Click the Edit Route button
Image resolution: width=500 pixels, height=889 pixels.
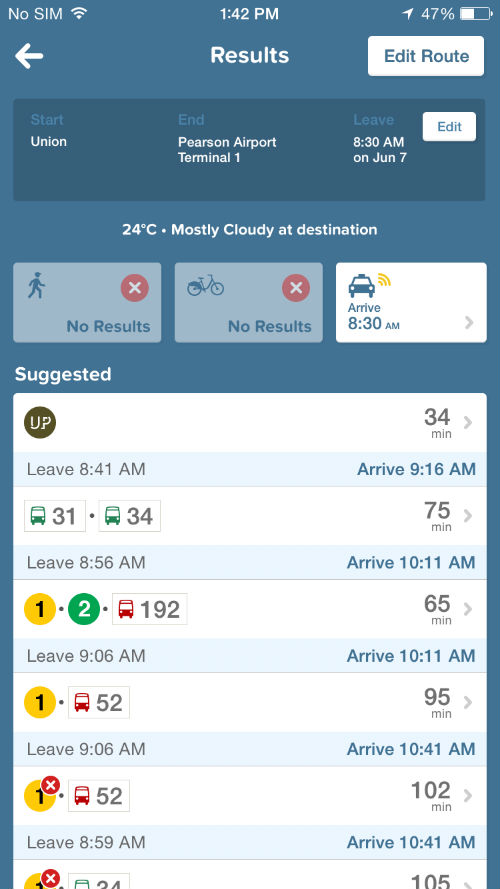[x=426, y=56]
